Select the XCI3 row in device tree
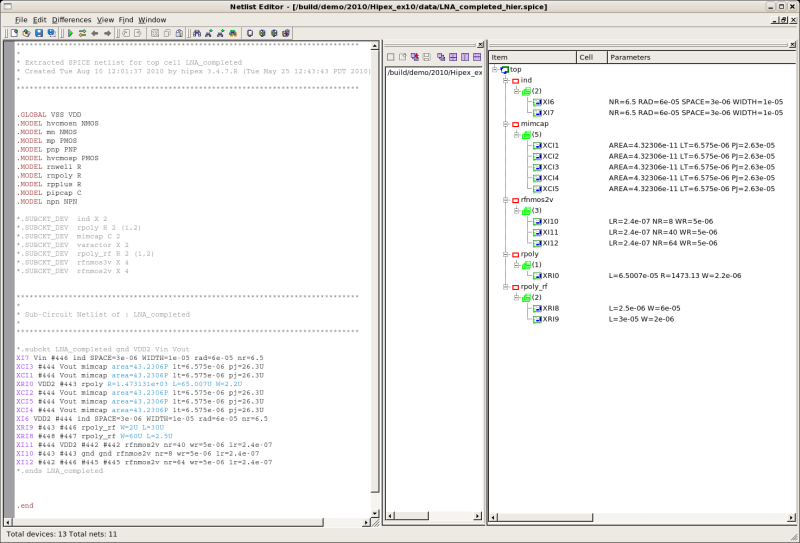The image size is (800, 543). pos(551,167)
